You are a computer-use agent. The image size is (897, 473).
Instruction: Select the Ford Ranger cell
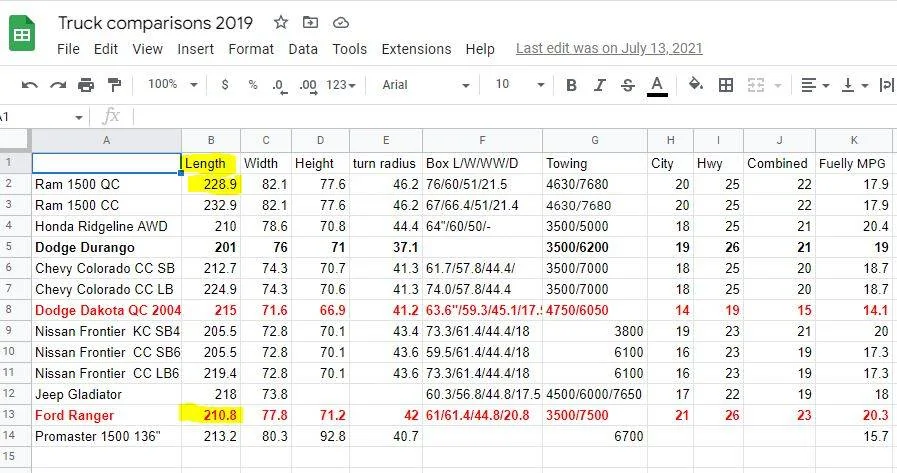click(106, 415)
